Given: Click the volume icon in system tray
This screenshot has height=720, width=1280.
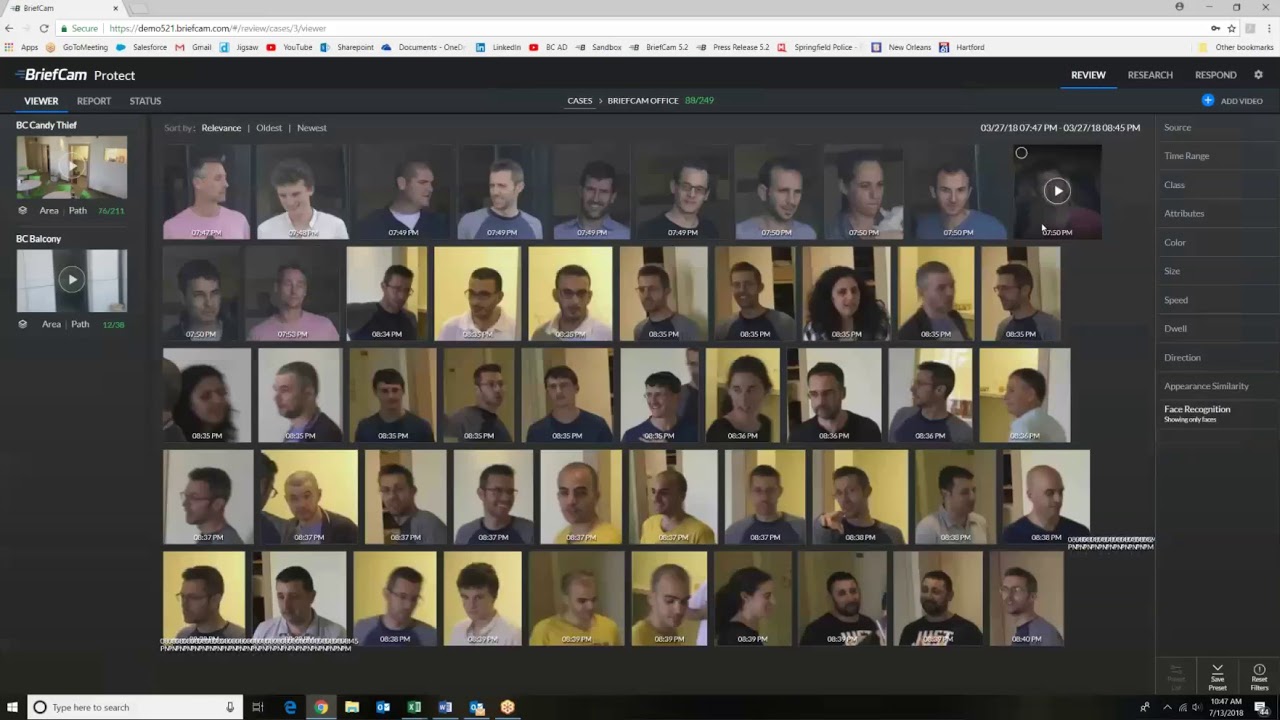Looking at the screenshot, I should pyautogui.click(x=1196, y=707).
